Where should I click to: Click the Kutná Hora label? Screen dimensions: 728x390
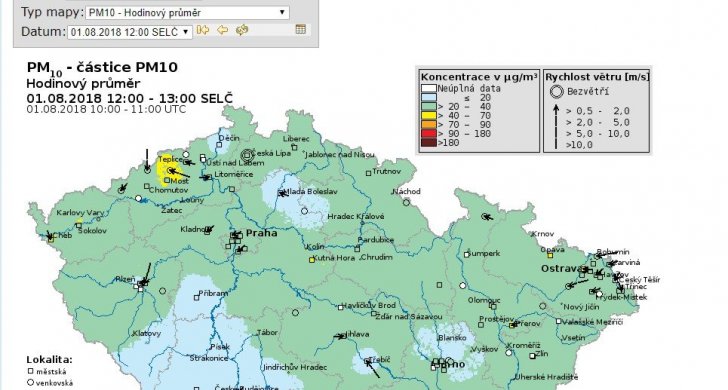(x=334, y=258)
